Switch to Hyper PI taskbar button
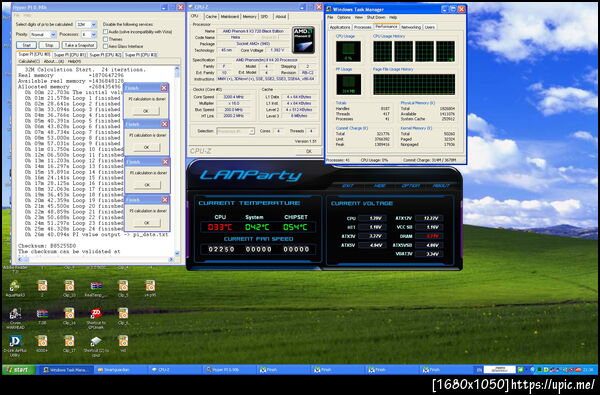 (230, 370)
